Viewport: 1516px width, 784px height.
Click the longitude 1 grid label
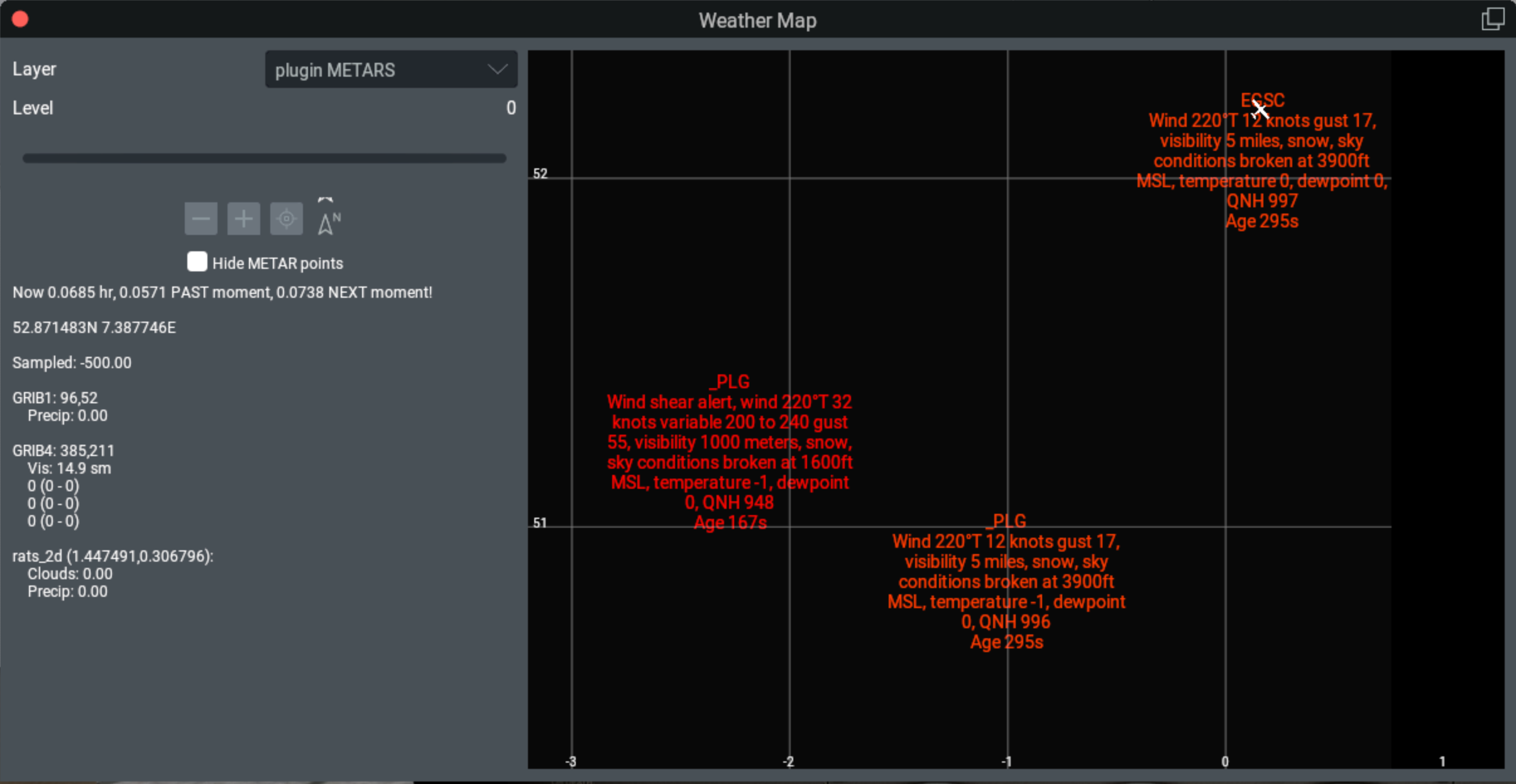(x=1442, y=761)
